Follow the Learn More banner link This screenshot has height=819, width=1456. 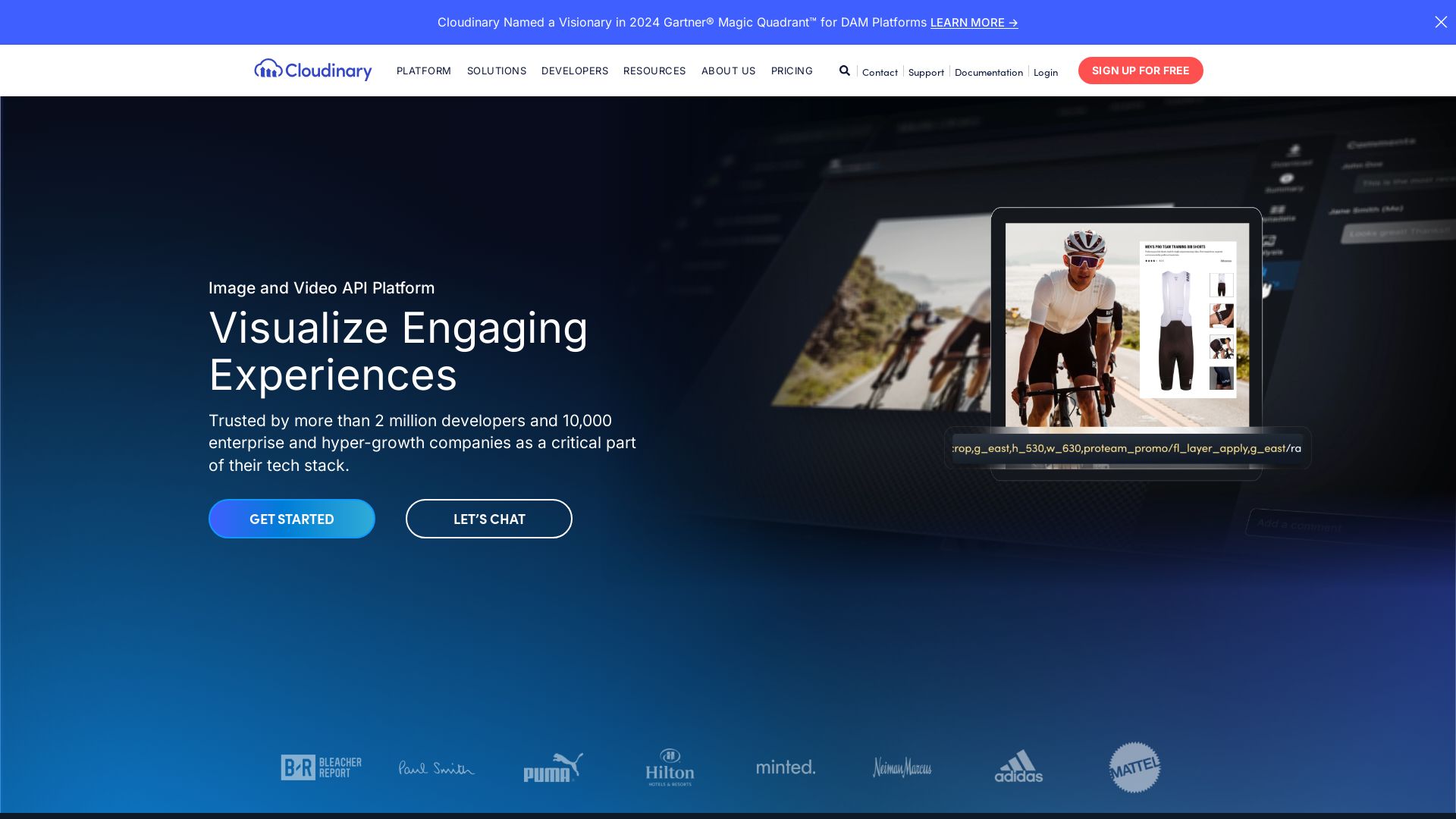(x=974, y=23)
